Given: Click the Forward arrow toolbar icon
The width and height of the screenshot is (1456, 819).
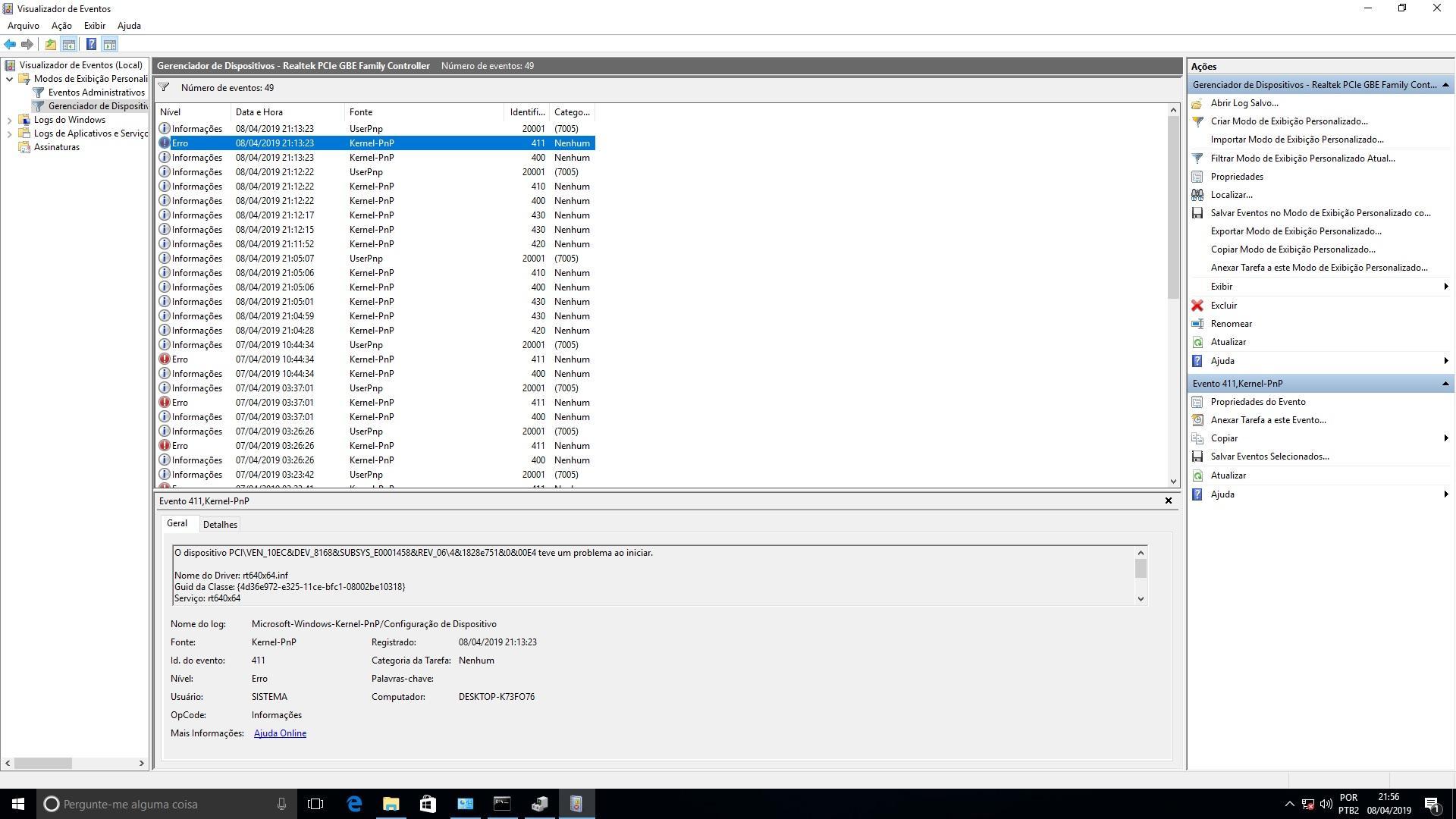Looking at the screenshot, I should pos(27,45).
